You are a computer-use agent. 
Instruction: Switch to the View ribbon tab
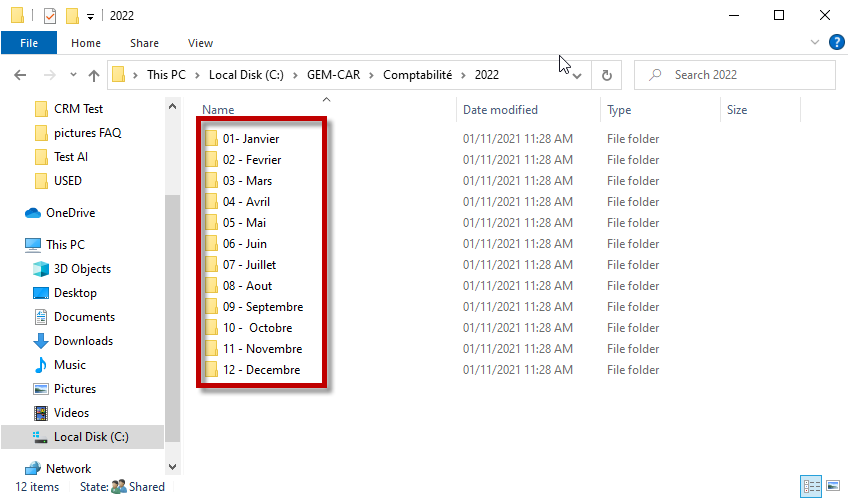(x=200, y=43)
